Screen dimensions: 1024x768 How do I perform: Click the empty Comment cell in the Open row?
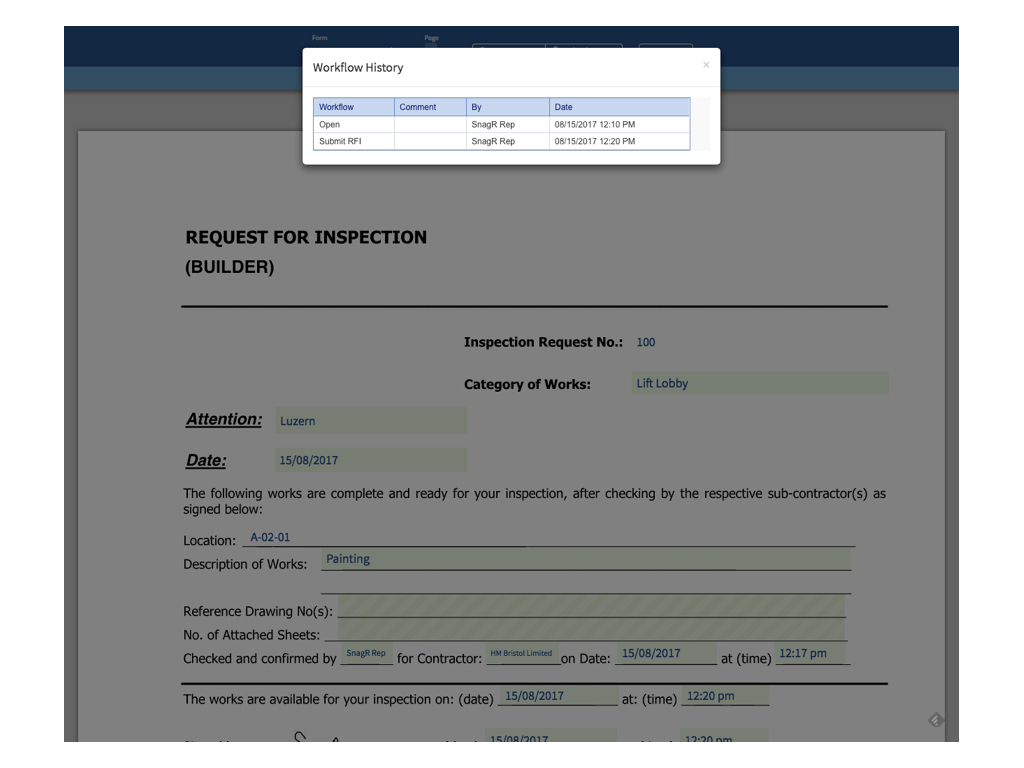(x=430, y=124)
